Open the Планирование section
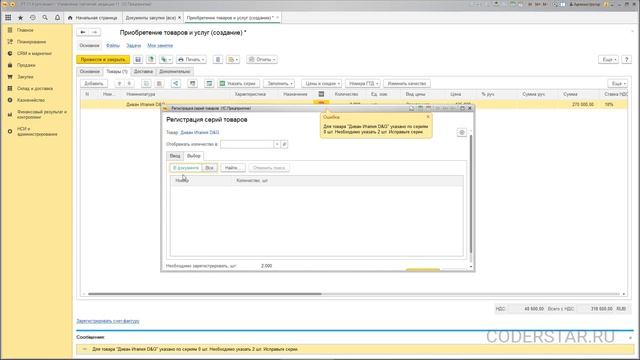 click(x=31, y=42)
